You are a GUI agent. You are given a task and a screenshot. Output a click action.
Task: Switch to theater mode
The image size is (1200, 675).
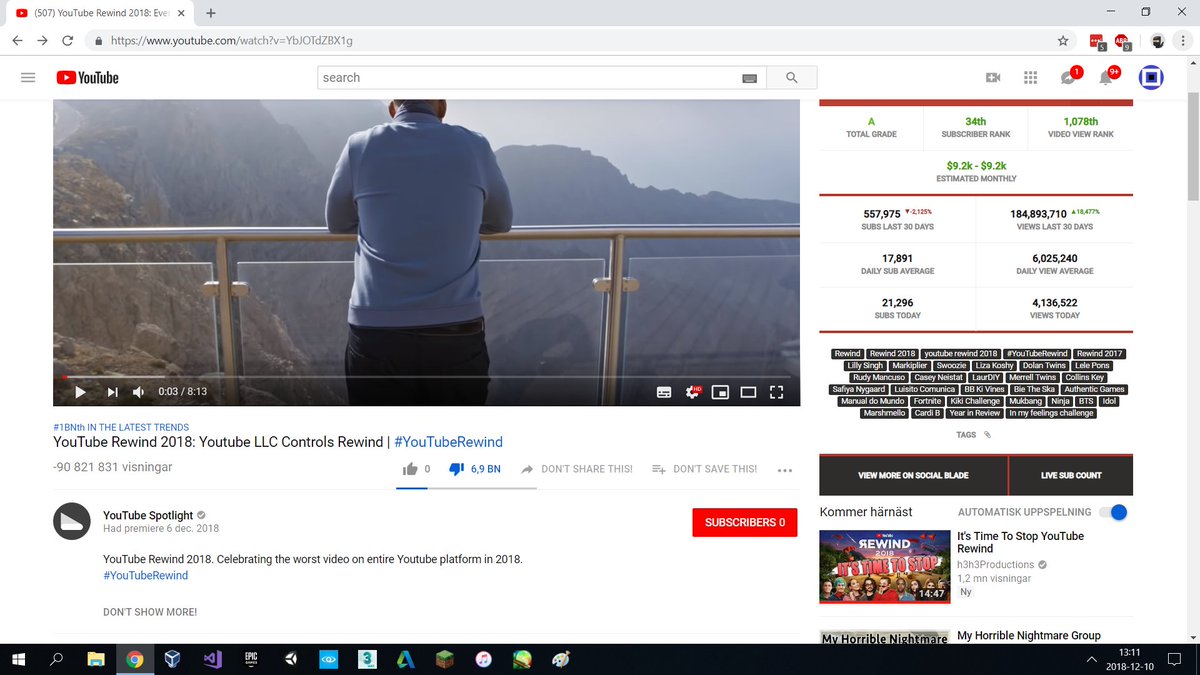coord(747,392)
